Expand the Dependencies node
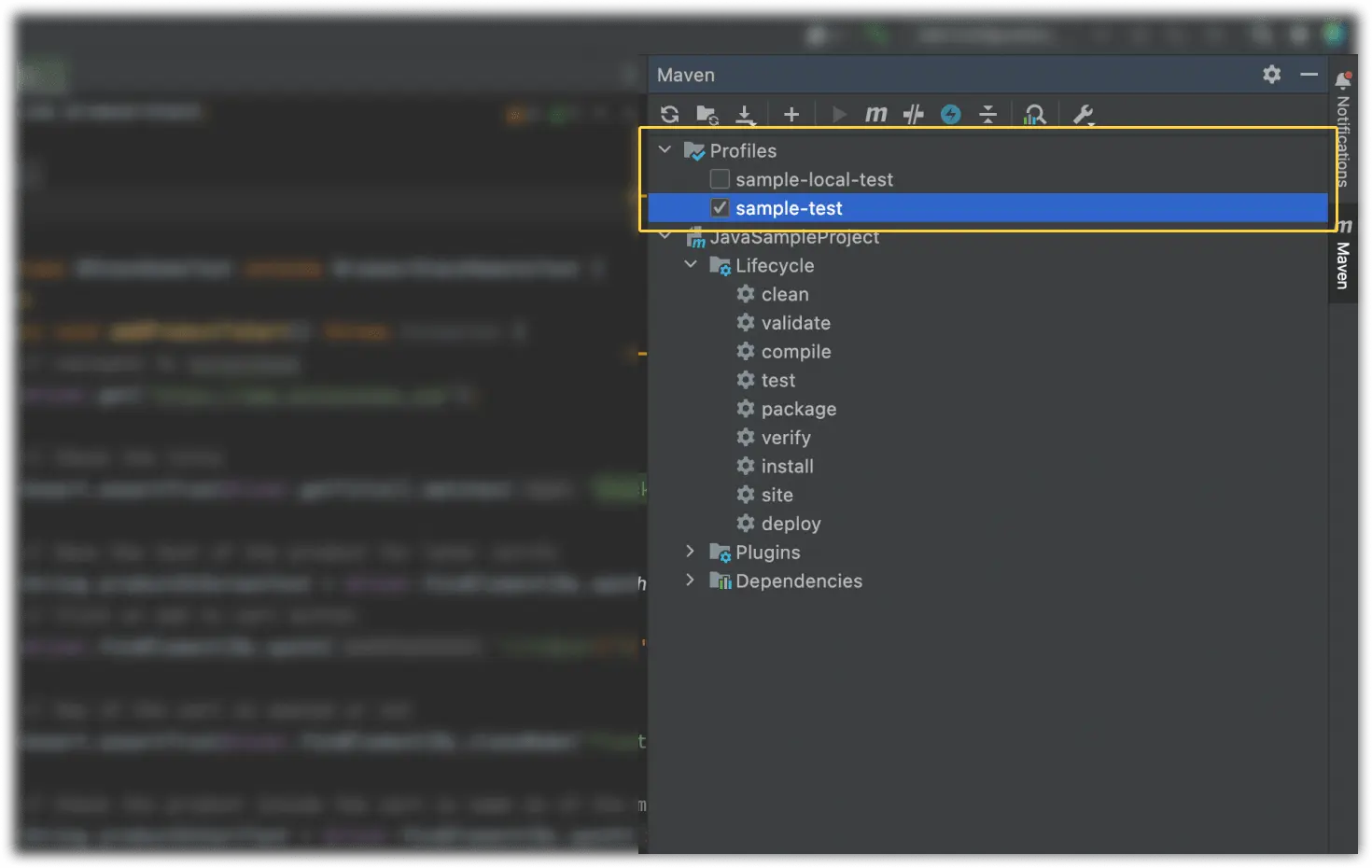 [691, 581]
